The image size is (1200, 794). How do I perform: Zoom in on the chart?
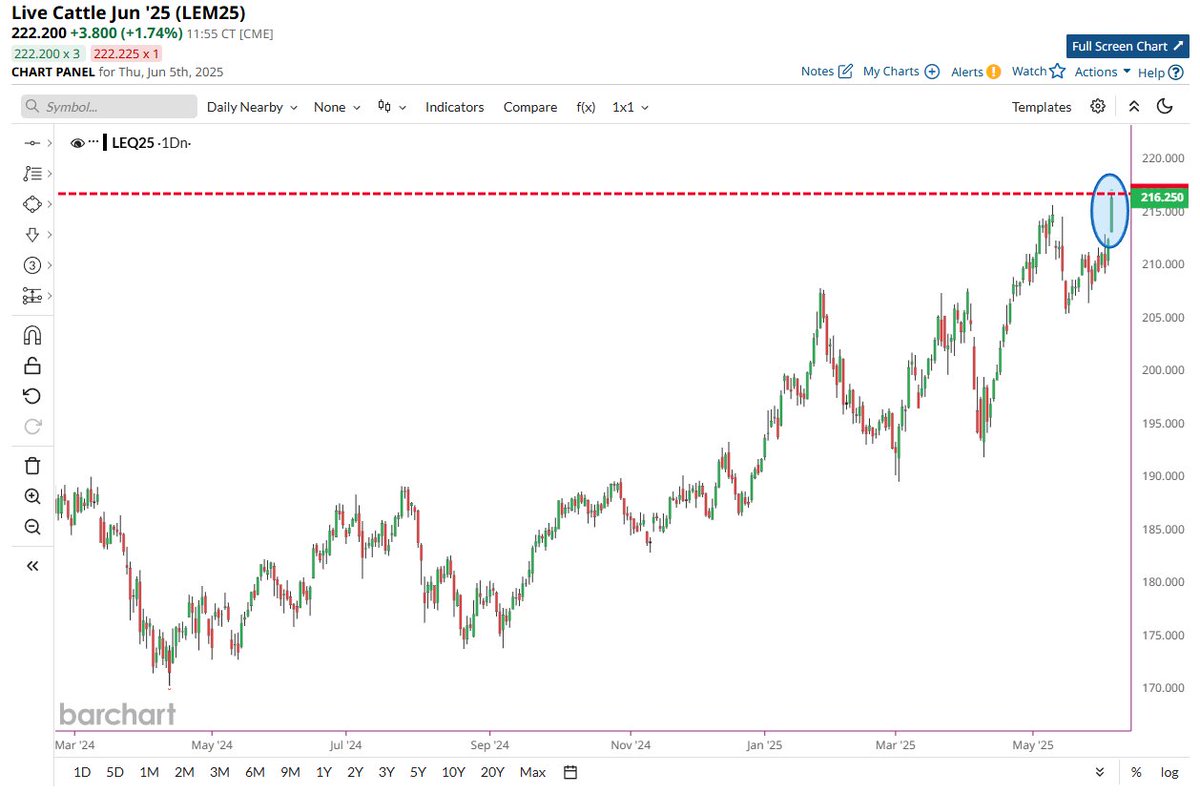point(32,496)
